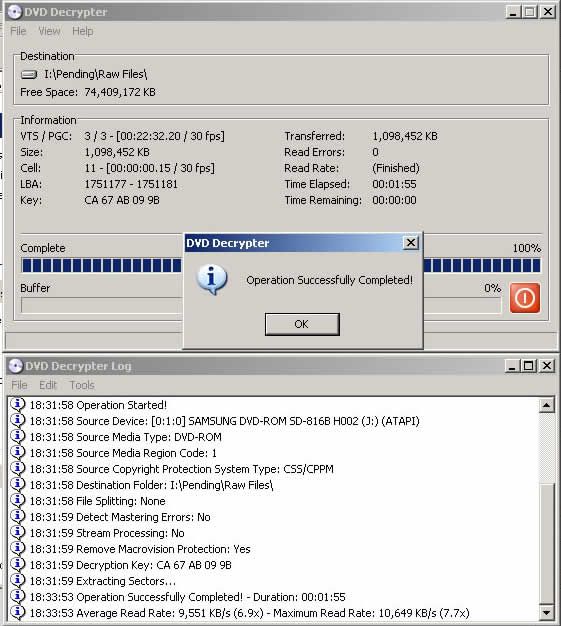This screenshot has height=626, width=561.
Task: Click Transferred value 1,098,452 KB
Action: [405, 136]
